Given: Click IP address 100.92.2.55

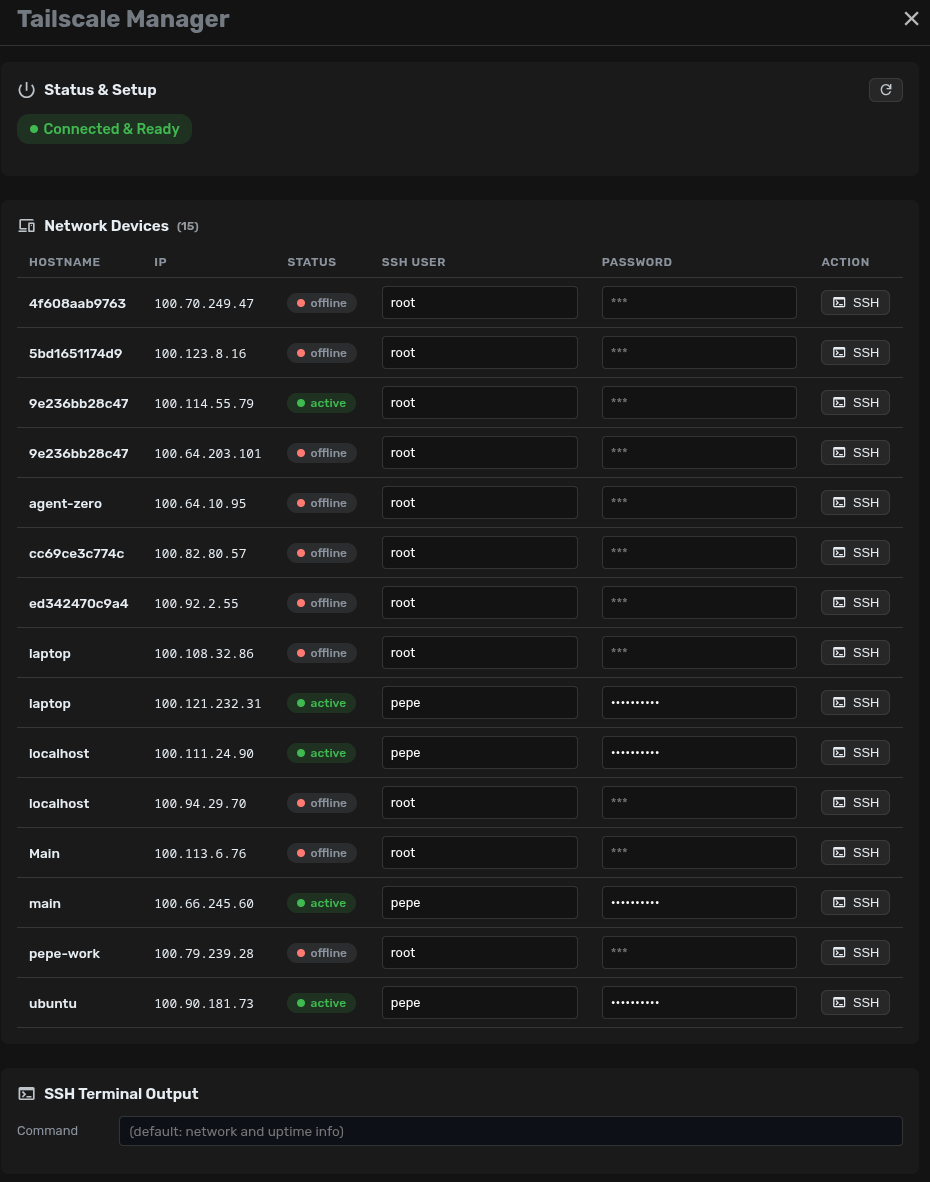Looking at the screenshot, I should [x=196, y=604].
